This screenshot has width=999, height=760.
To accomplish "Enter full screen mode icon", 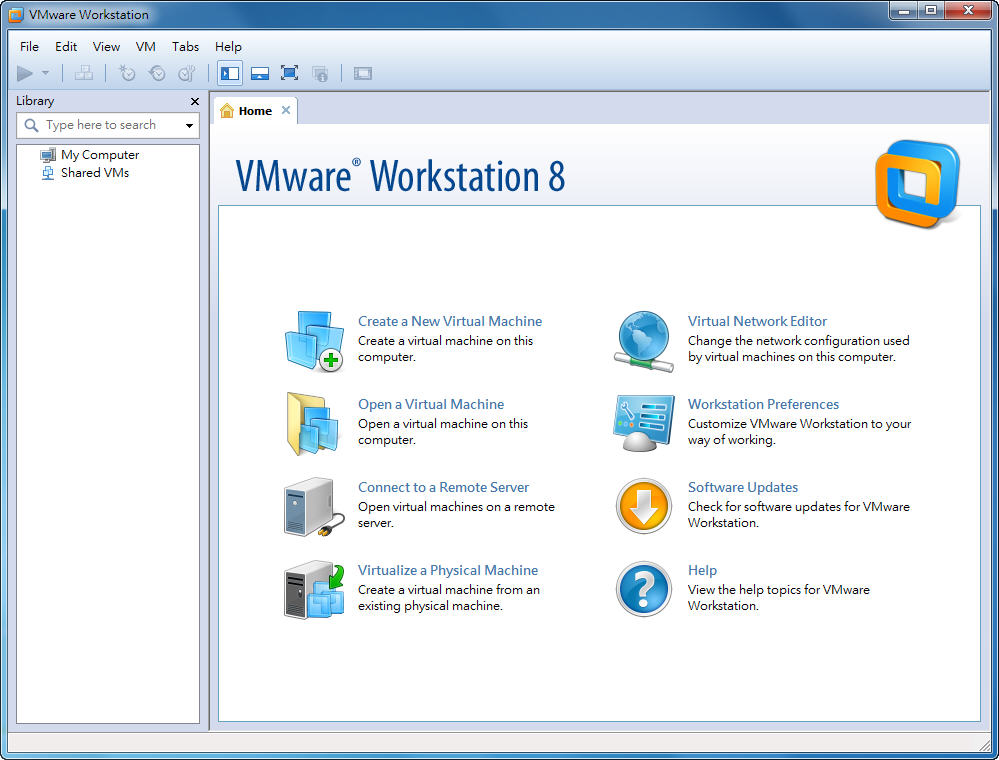I will click(290, 73).
